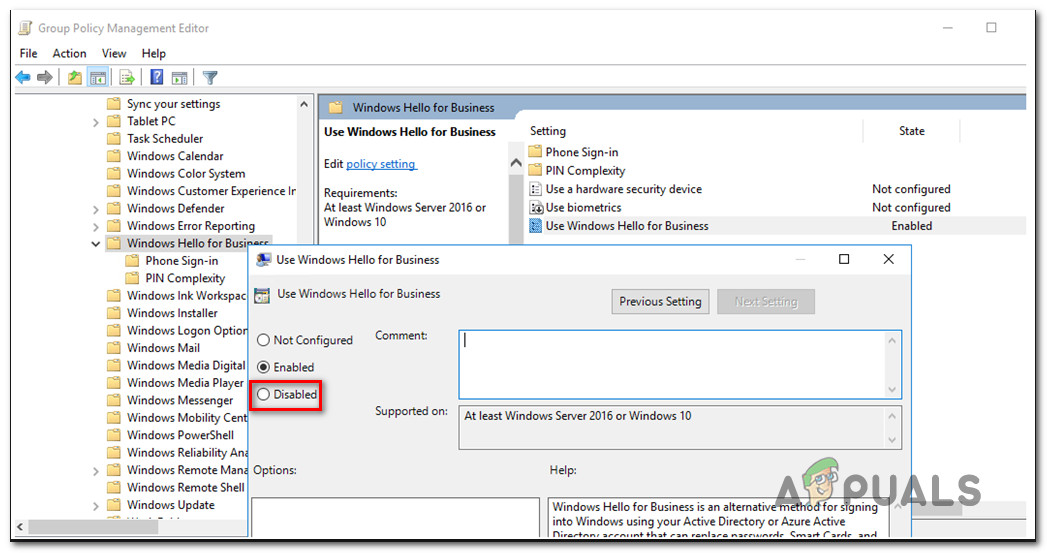The width and height of the screenshot is (1047, 553).
Task: Click the Enabled state of Windows Hello row
Action: pos(911,226)
